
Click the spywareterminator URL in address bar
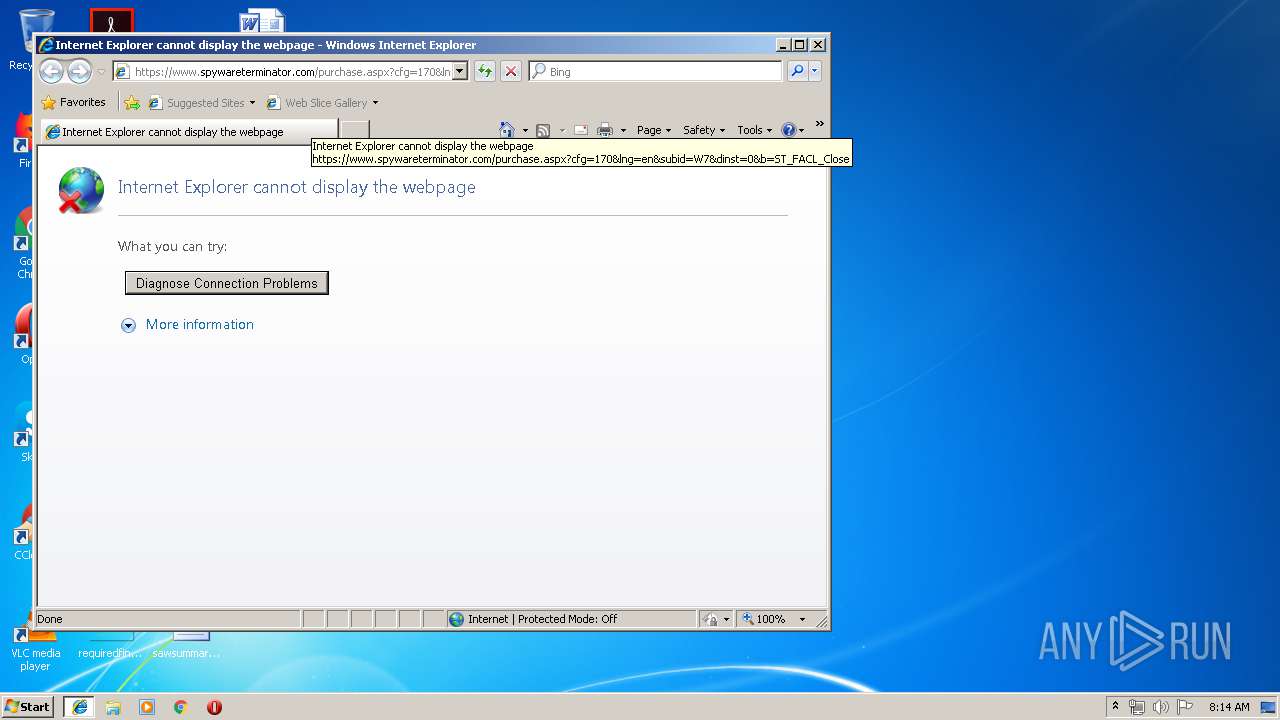292,72
